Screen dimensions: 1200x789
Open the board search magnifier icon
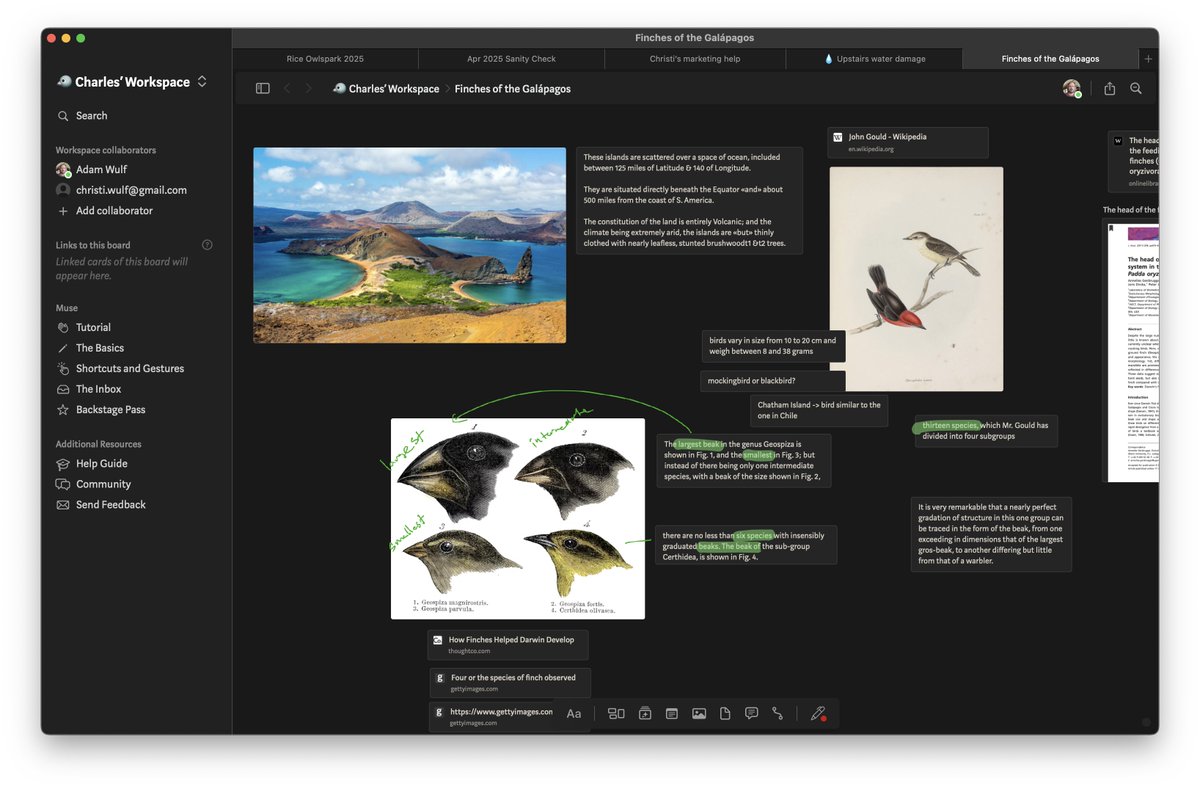tap(1136, 88)
